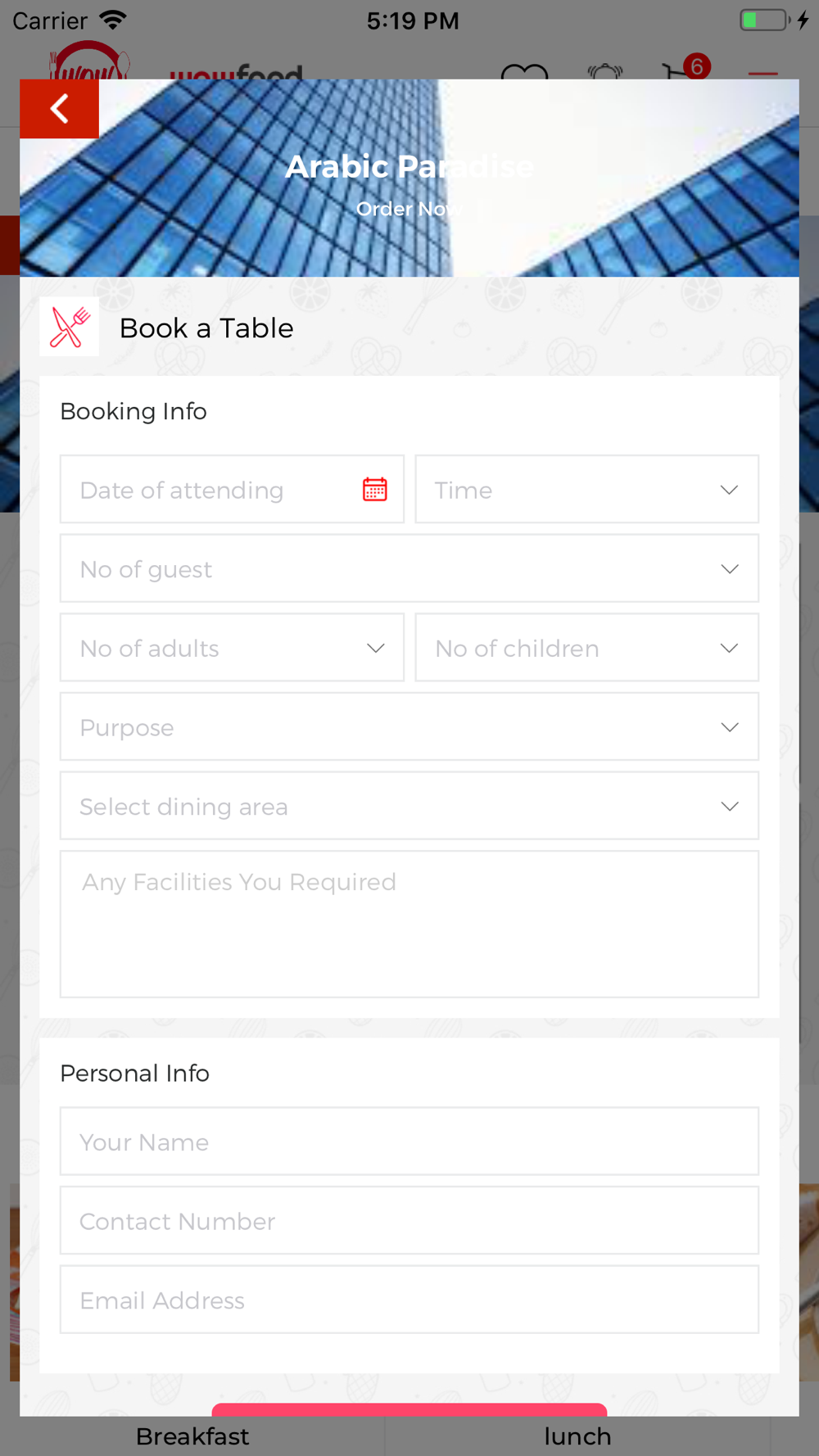The height and width of the screenshot is (1456, 819).
Task: Tap the red back arrow button
Action: tap(59, 109)
